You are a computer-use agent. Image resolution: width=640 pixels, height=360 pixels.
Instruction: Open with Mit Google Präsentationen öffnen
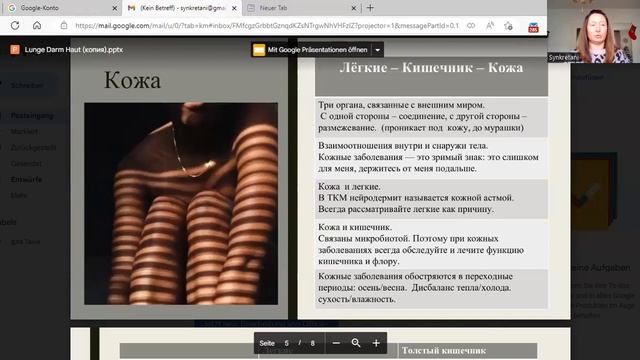[311, 50]
